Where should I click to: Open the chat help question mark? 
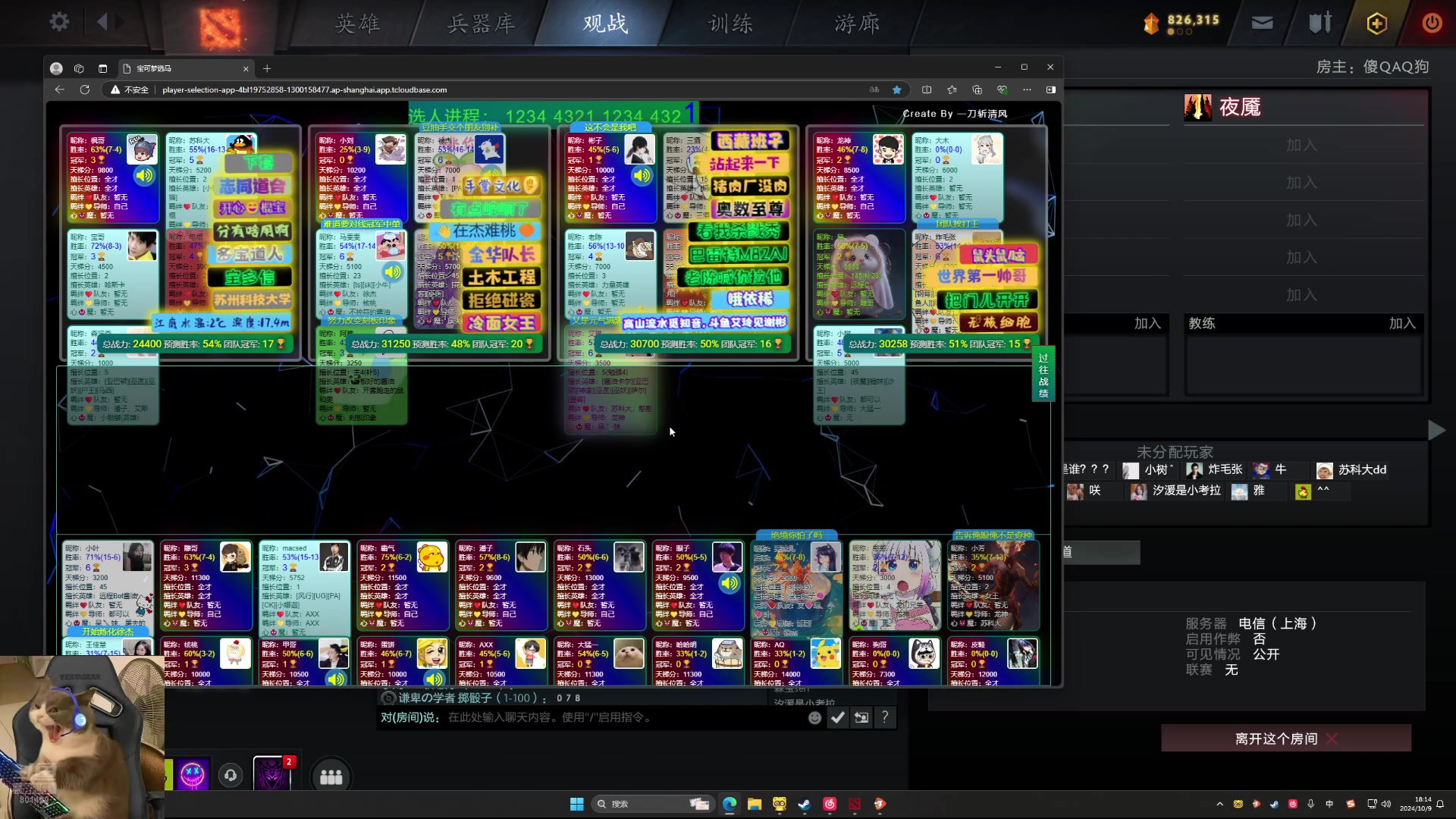tap(884, 717)
